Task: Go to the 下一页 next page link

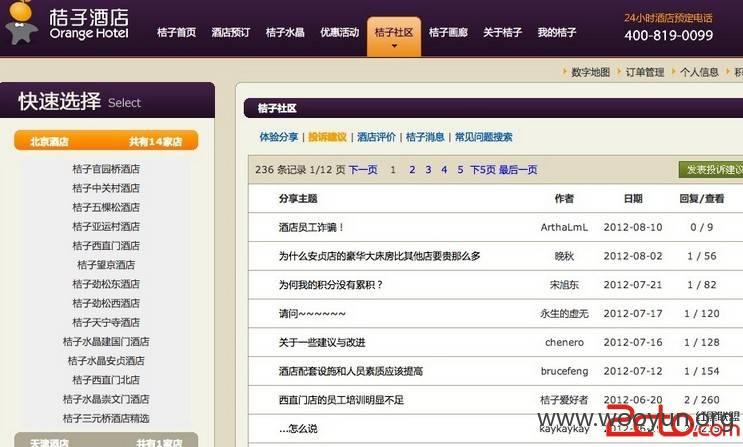Action: (363, 170)
